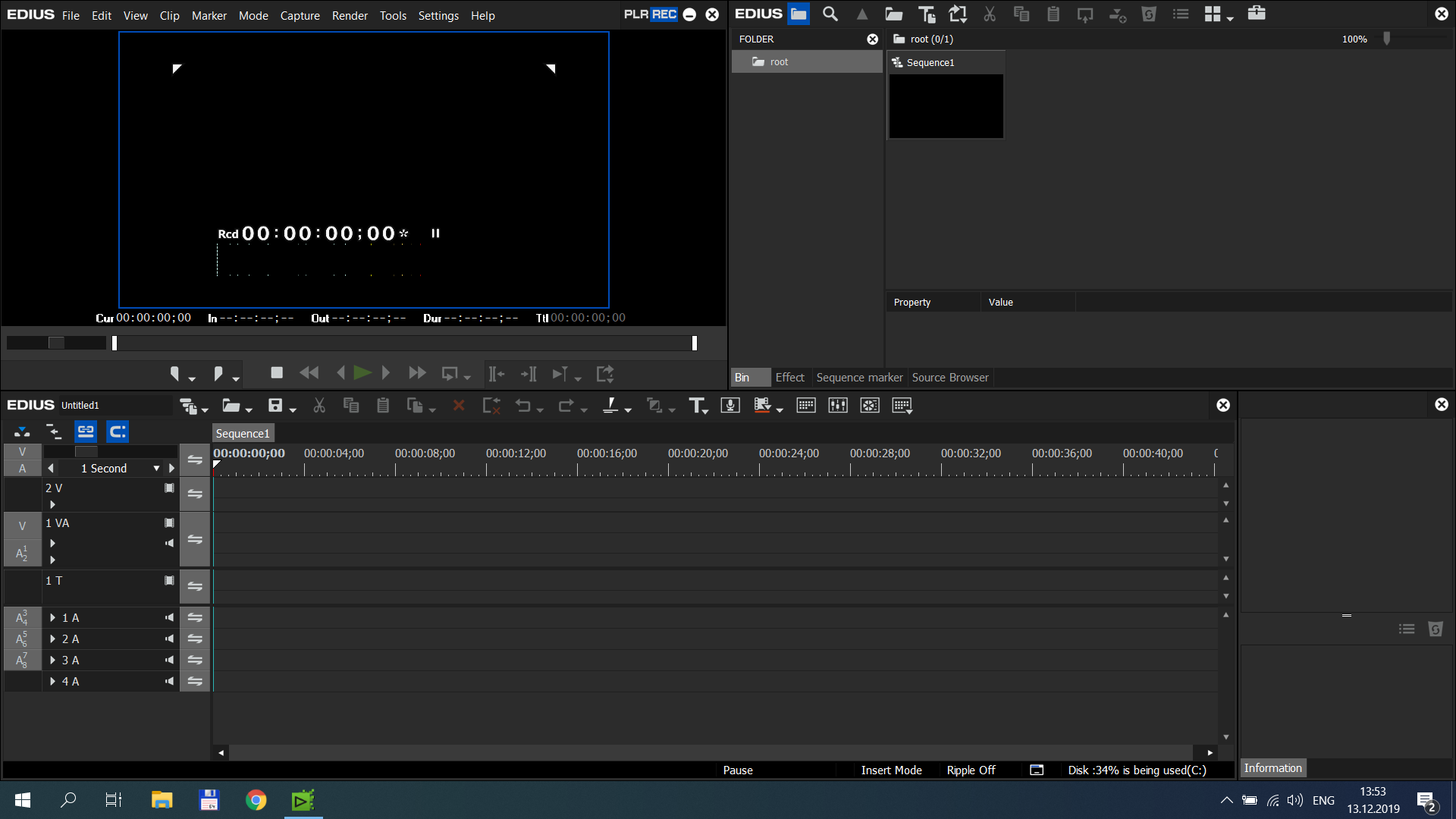
Task: Click the Add Cut Point scissors icon in the timeline toolbar
Action: click(x=319, y=406)
